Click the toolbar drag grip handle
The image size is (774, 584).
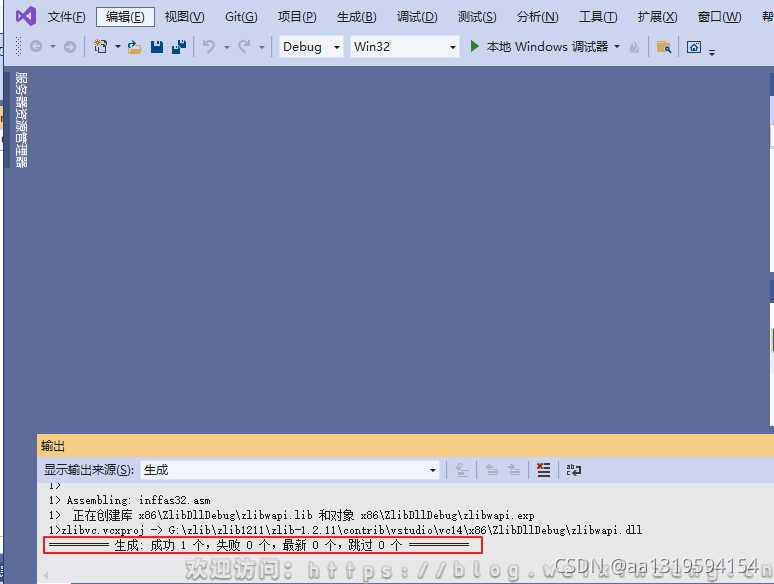tap(19, 46)
